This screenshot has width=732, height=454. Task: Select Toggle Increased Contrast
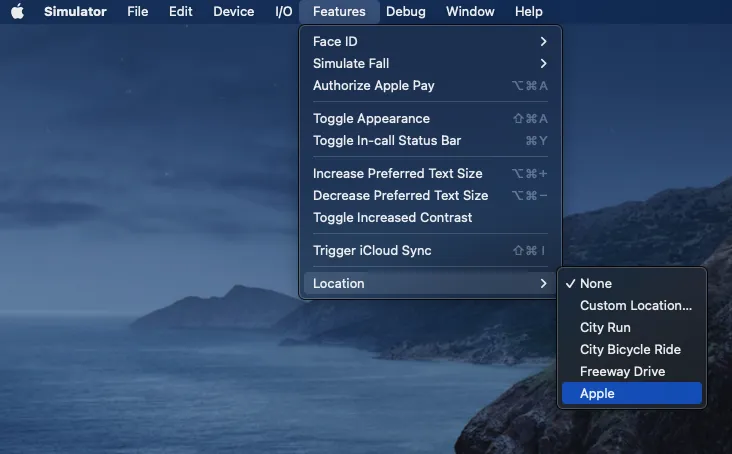(430, 217)
